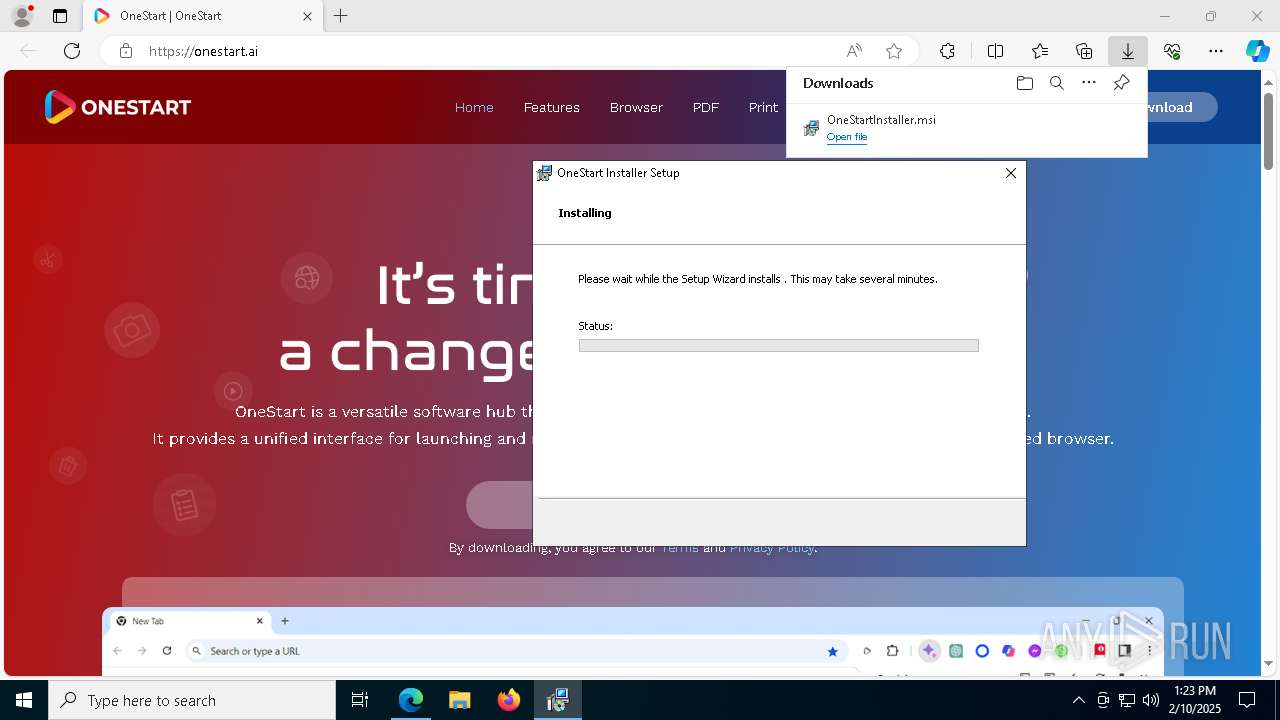Open Privacy Policy link
This screenshot has height=720, width=1280.
[772, 547]
